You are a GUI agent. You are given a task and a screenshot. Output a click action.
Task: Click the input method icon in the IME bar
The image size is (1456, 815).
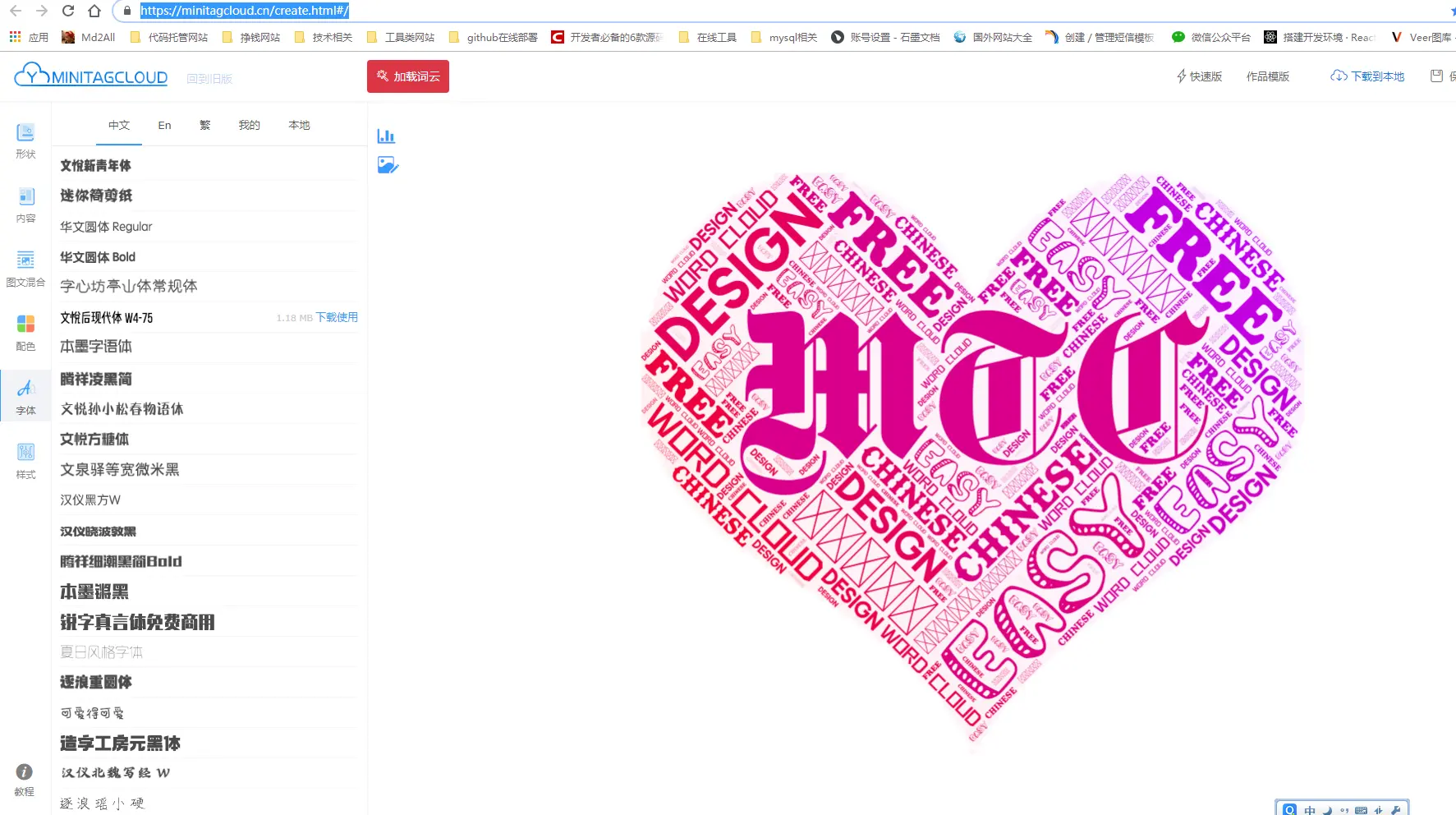(x=1290, y=810)
